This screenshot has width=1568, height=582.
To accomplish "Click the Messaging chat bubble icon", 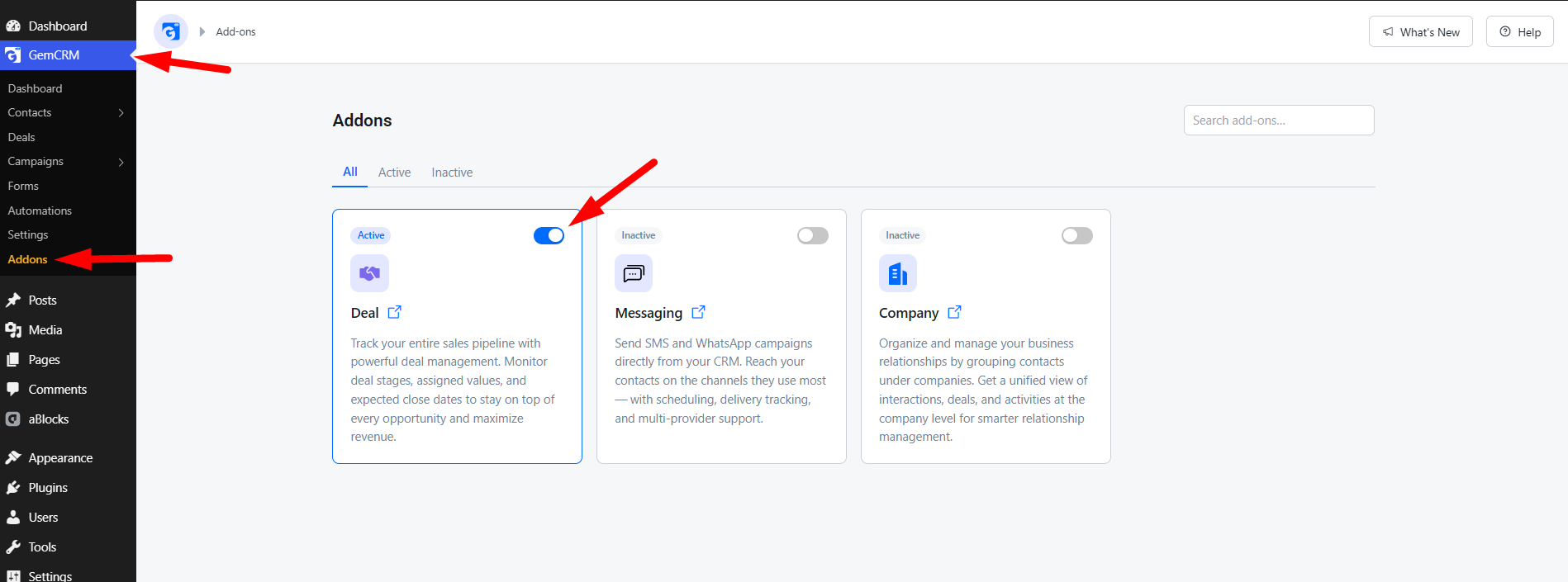I will point(634,273).
